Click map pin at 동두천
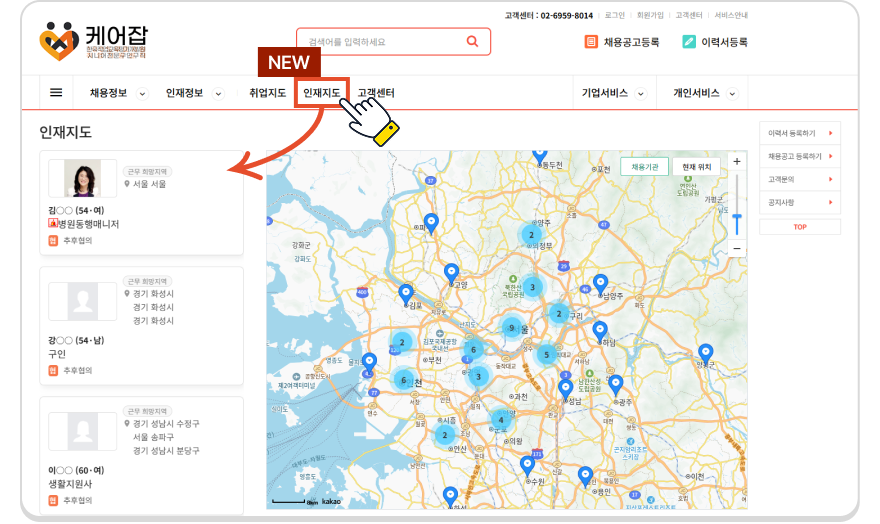The image size is (880, 524). 539,156
